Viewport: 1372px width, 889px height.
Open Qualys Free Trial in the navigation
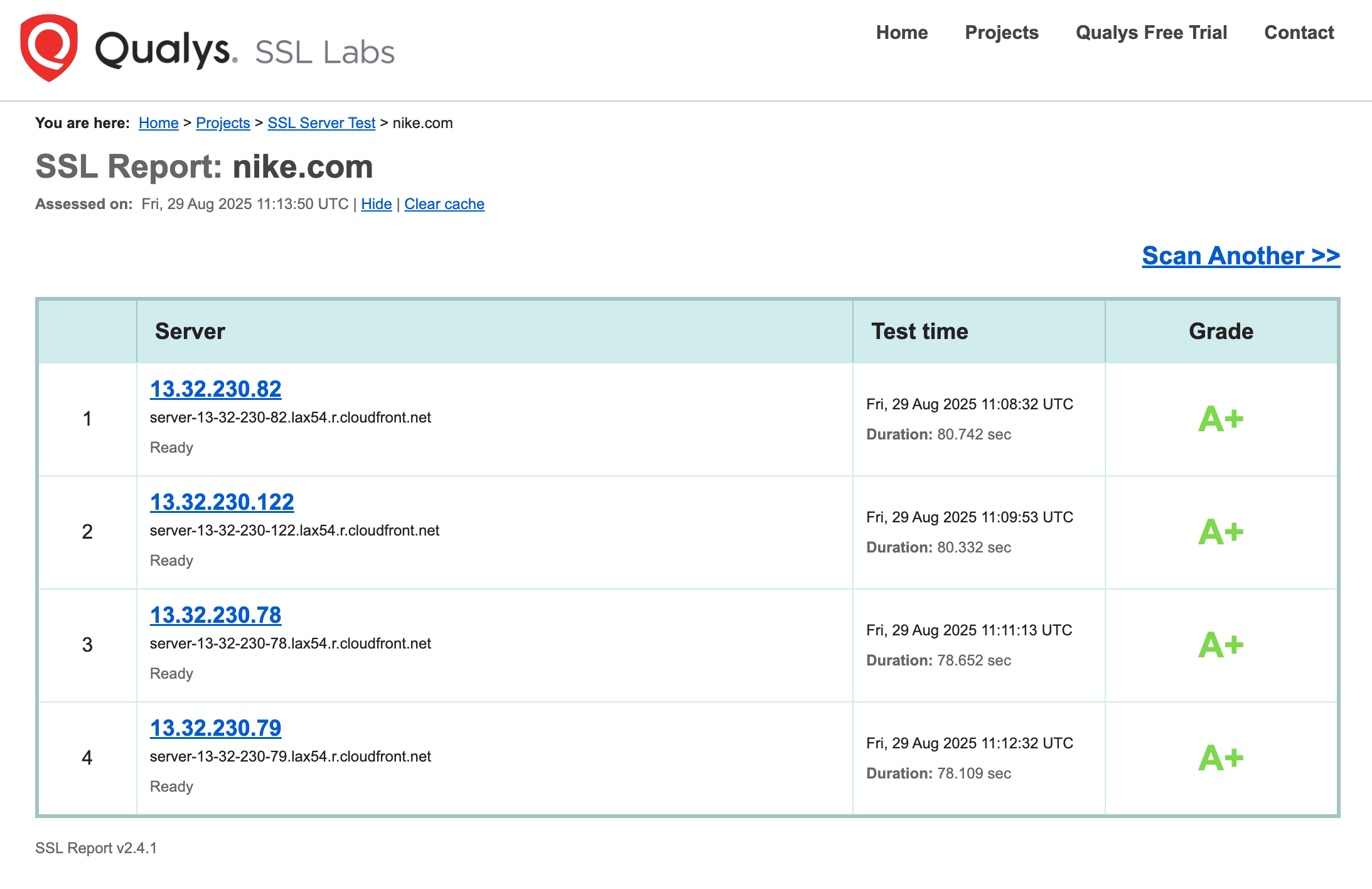[1151, 33]
